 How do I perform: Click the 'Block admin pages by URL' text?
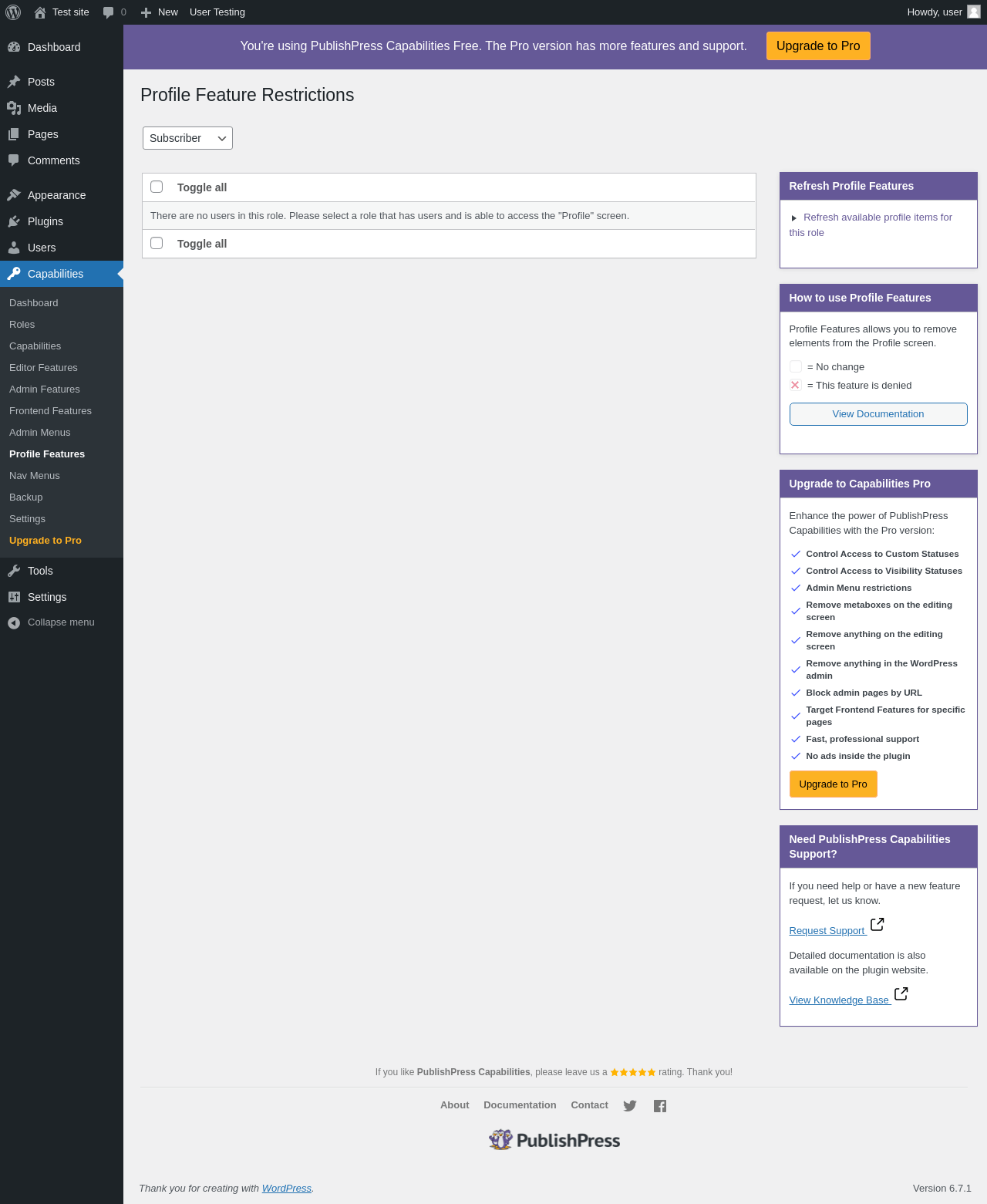(x=864, y=693)
